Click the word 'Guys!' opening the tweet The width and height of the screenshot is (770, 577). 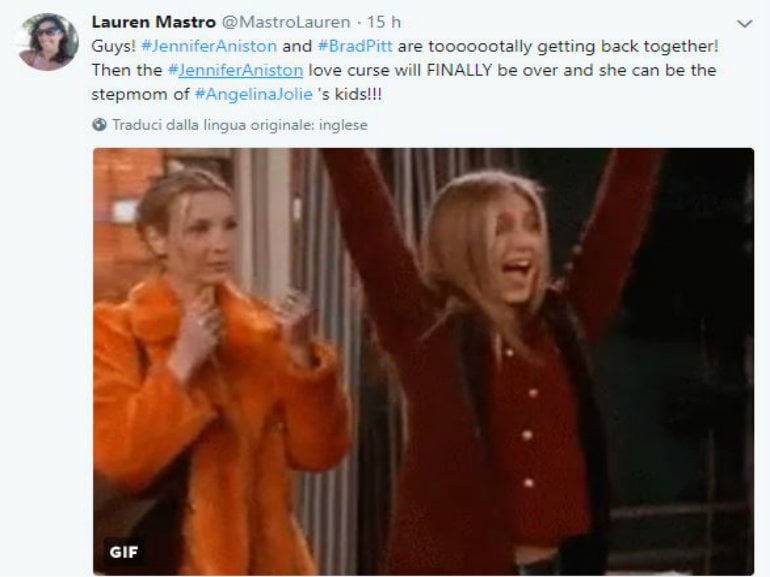(x=113, y=46)
